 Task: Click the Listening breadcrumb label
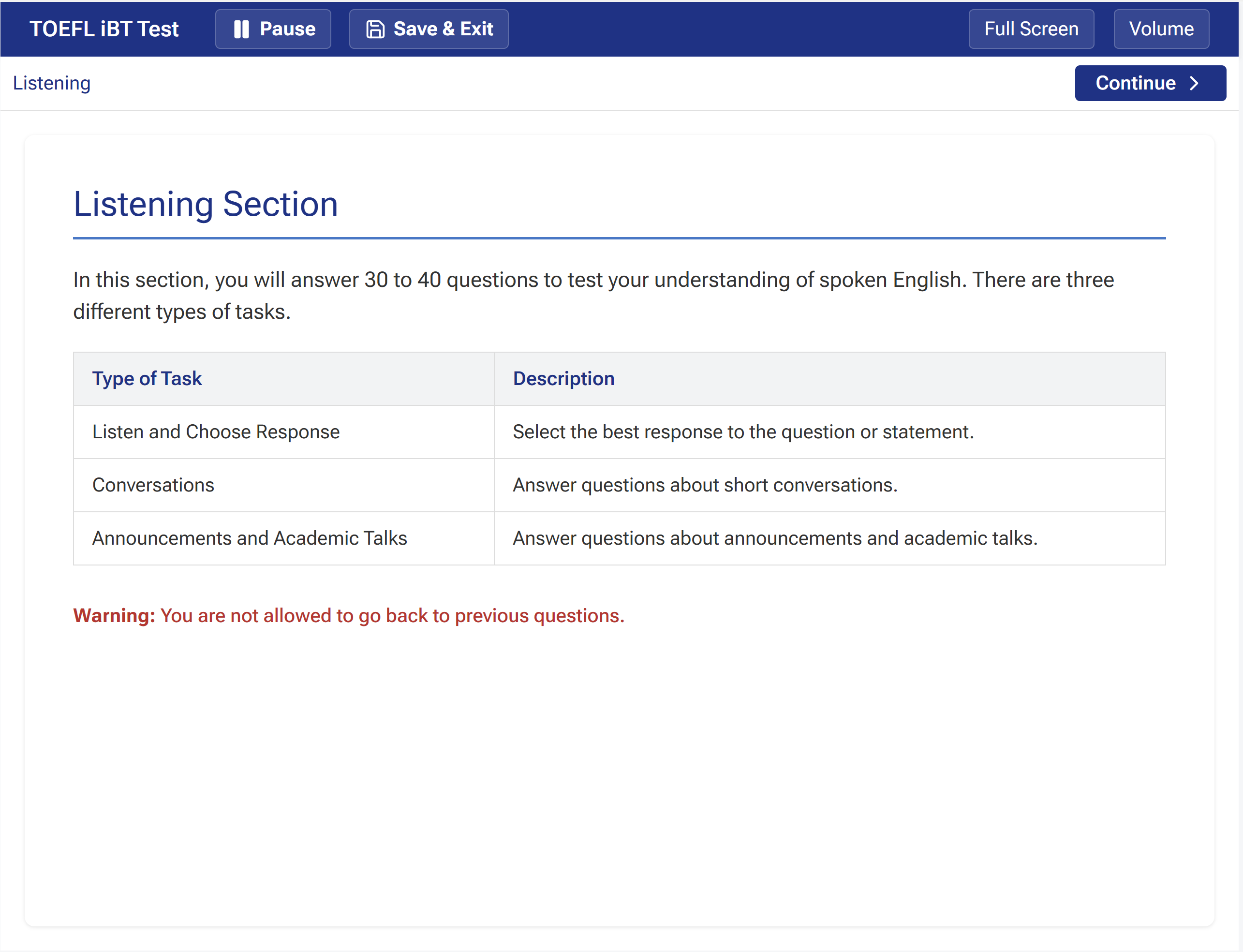point(52,83)
